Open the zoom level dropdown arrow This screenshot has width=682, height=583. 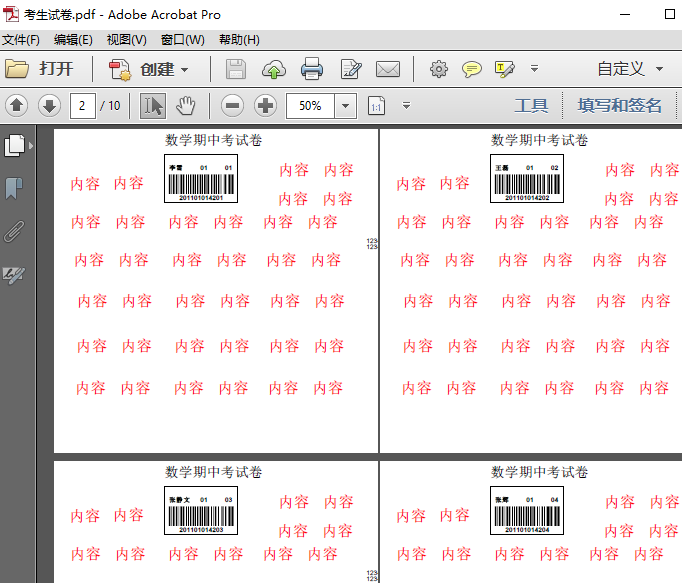345,106
